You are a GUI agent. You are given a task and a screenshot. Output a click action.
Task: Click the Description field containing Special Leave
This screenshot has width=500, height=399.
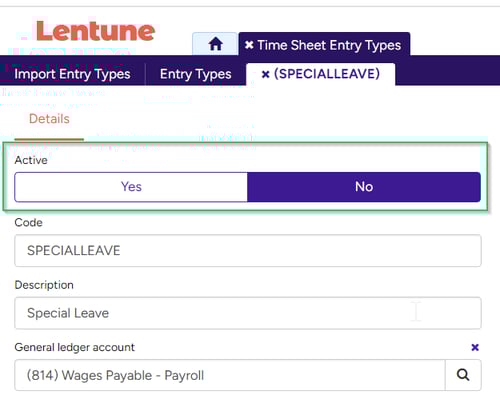(x=248, y=313)
